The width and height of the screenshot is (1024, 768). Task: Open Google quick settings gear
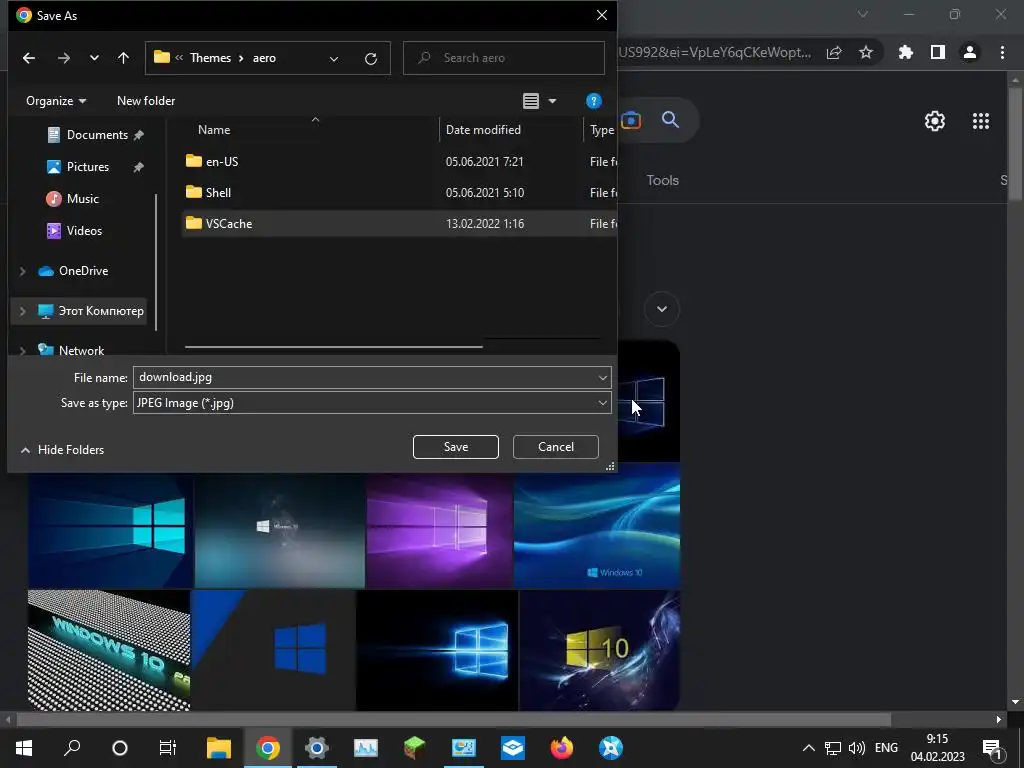[x=935, y=121]
